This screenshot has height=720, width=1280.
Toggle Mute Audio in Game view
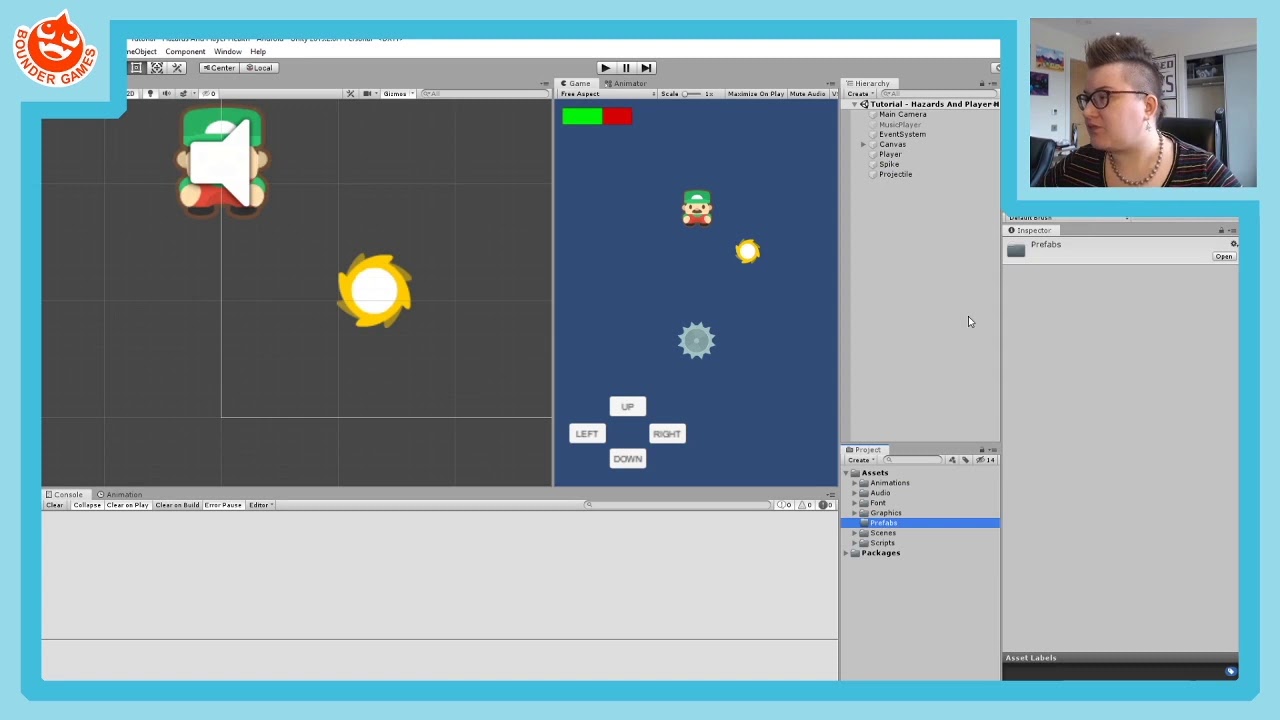[x=808, y=94]
